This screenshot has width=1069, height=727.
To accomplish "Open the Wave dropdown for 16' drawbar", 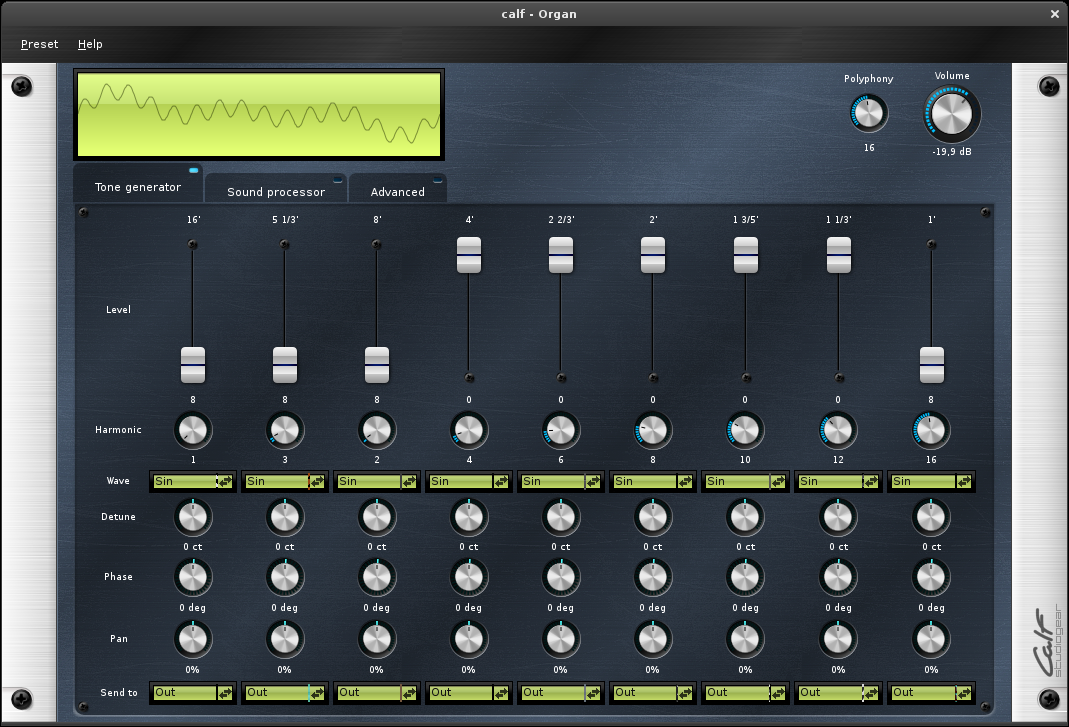I will [193, 481].
